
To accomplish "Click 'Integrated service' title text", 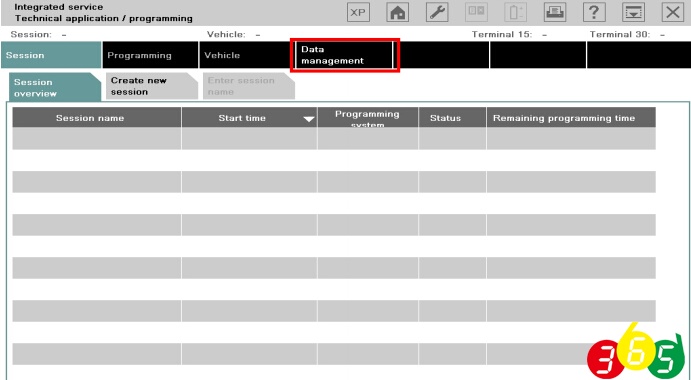I will [x=59, y=7].
